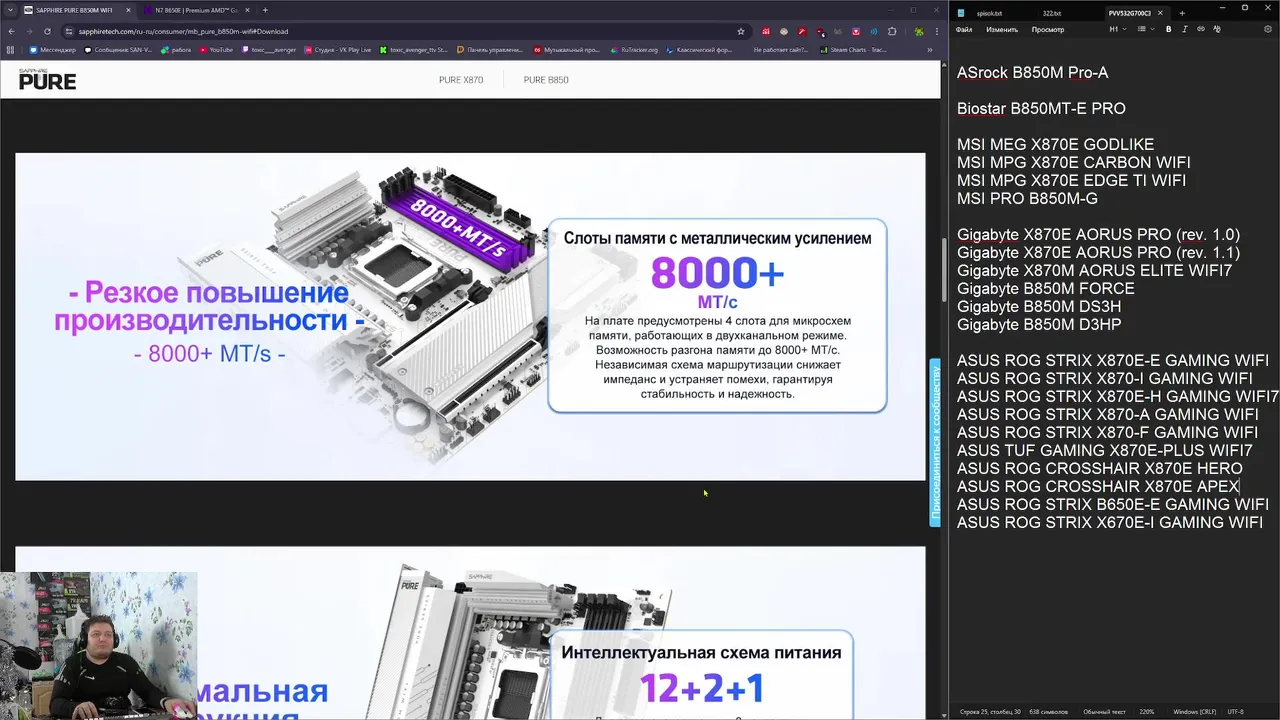Toggle bold formatting in Notepad
This screenshot has height=720, width=1280.
[1168, 29]
